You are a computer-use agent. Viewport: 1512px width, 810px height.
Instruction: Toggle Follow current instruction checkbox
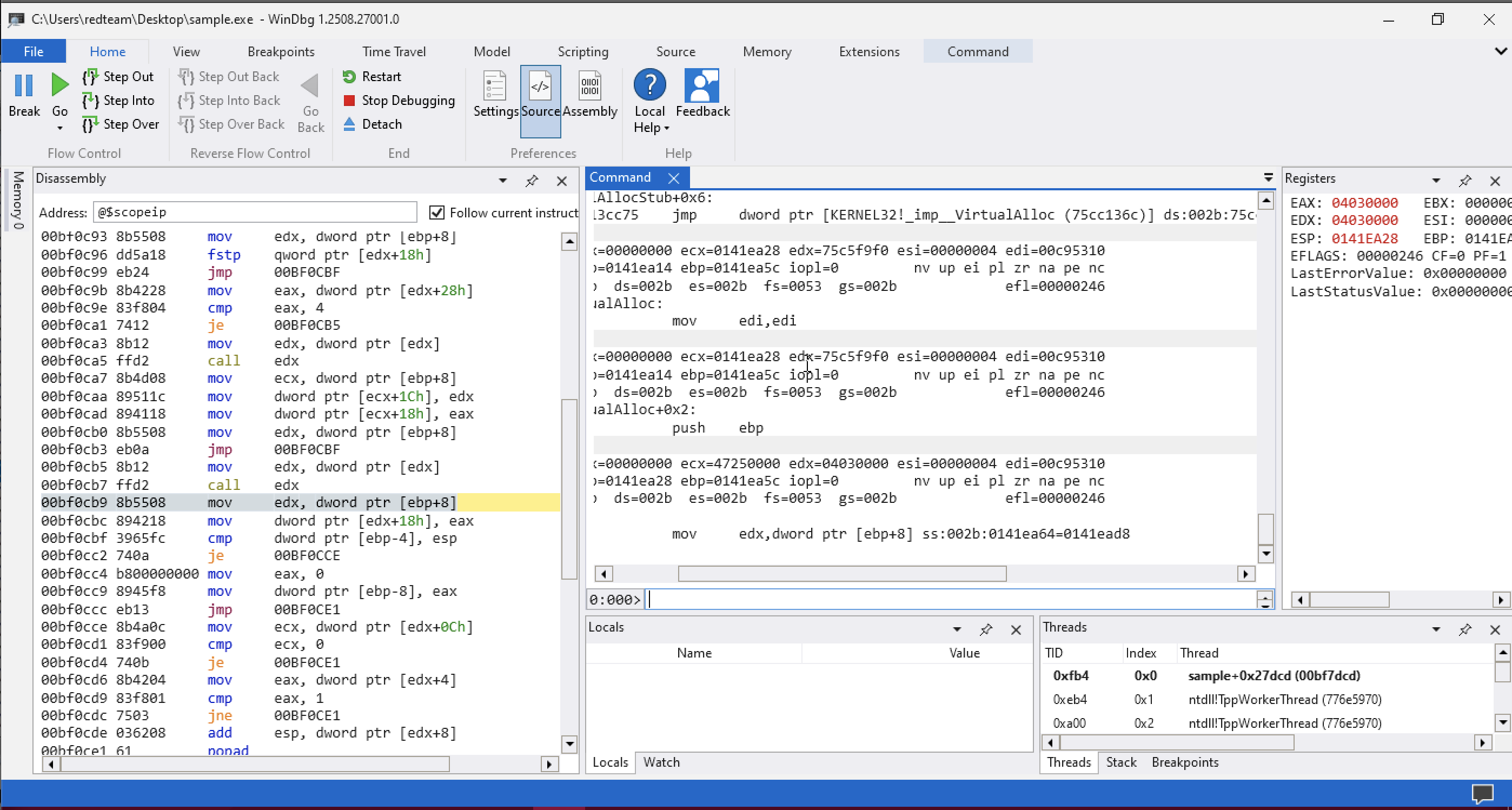(436, 213)
